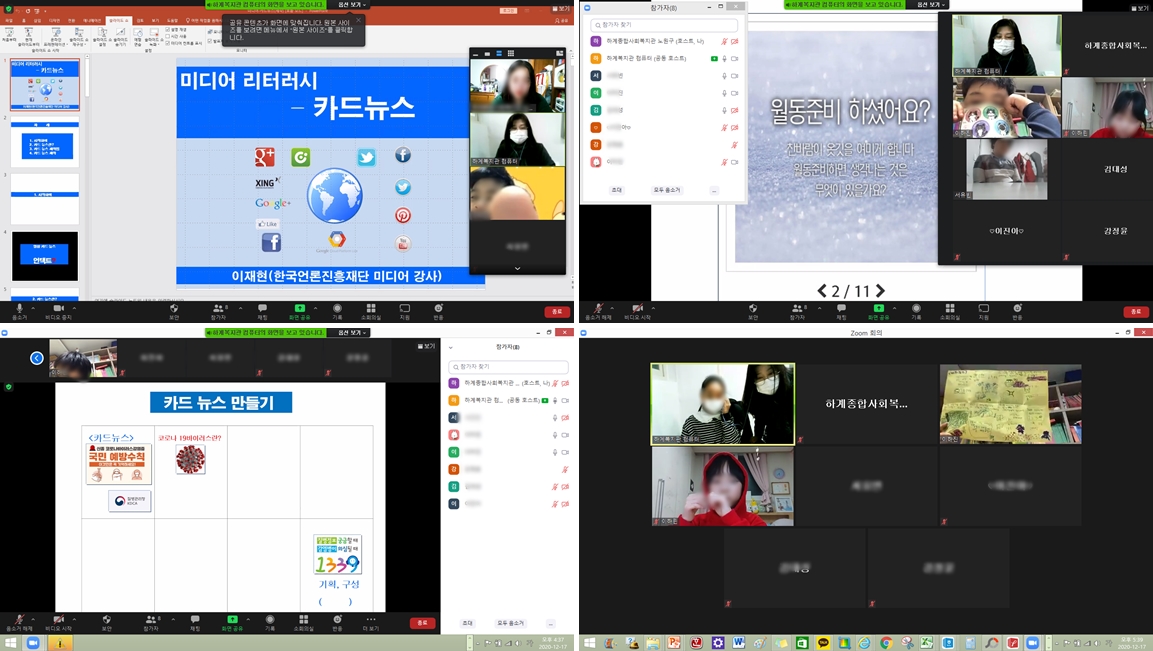The height and width of the screenshot is (651, 1153).
Task: Toggle the 미디어 컨트롤 표시 checkbox
Action: coord(165,43)
